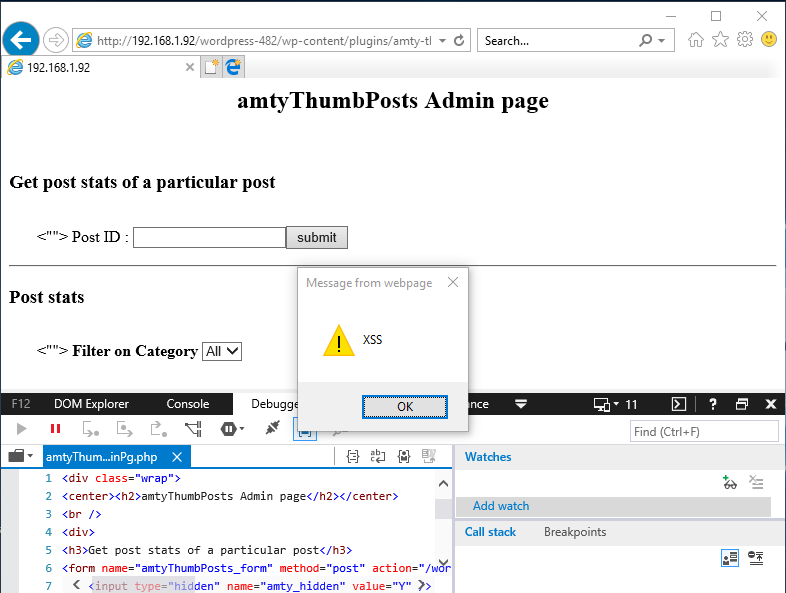The height and width of the screenshot is (593, 786).
Task: Close the amtyThum...inPg.php file tab
Action: (177, 457)
